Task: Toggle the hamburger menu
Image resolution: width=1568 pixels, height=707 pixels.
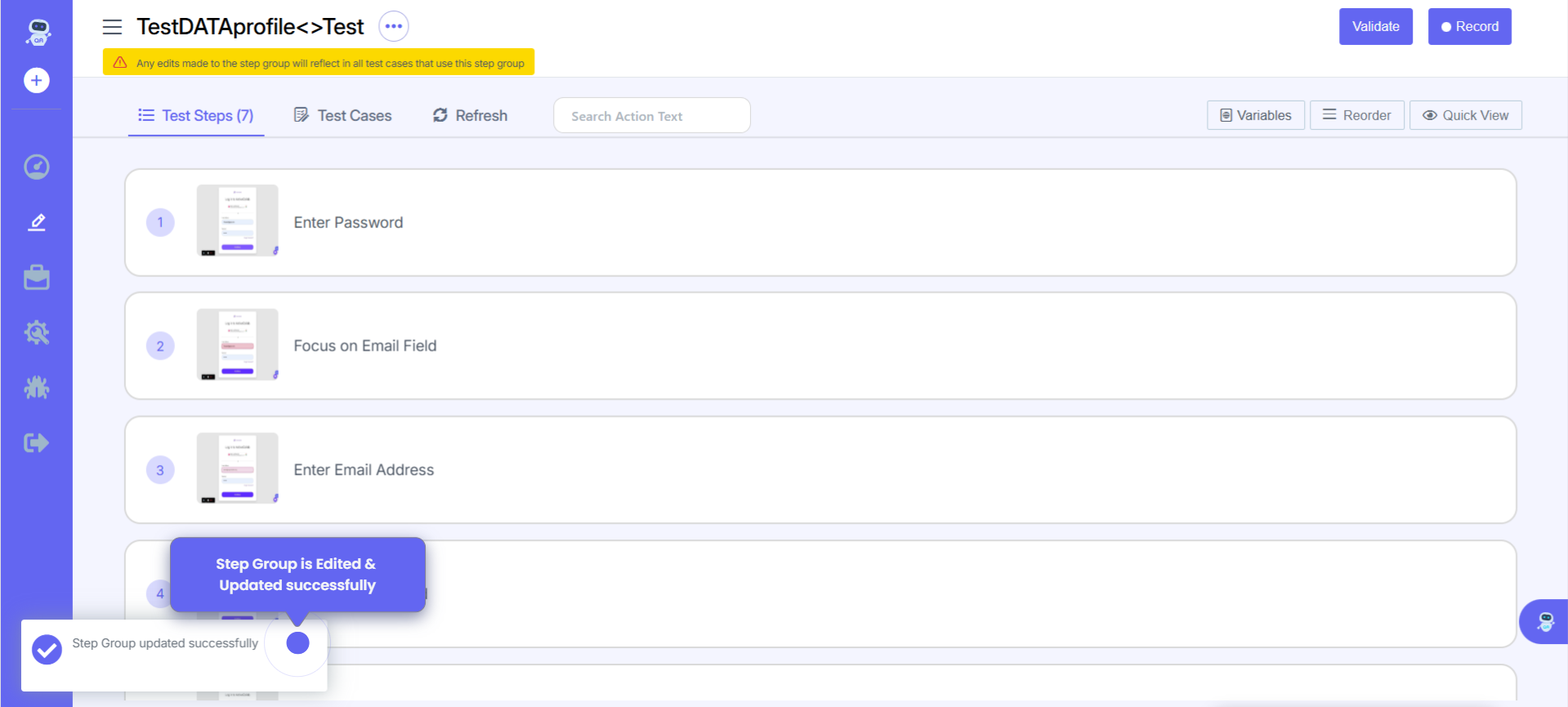Action: click(112, 27)
